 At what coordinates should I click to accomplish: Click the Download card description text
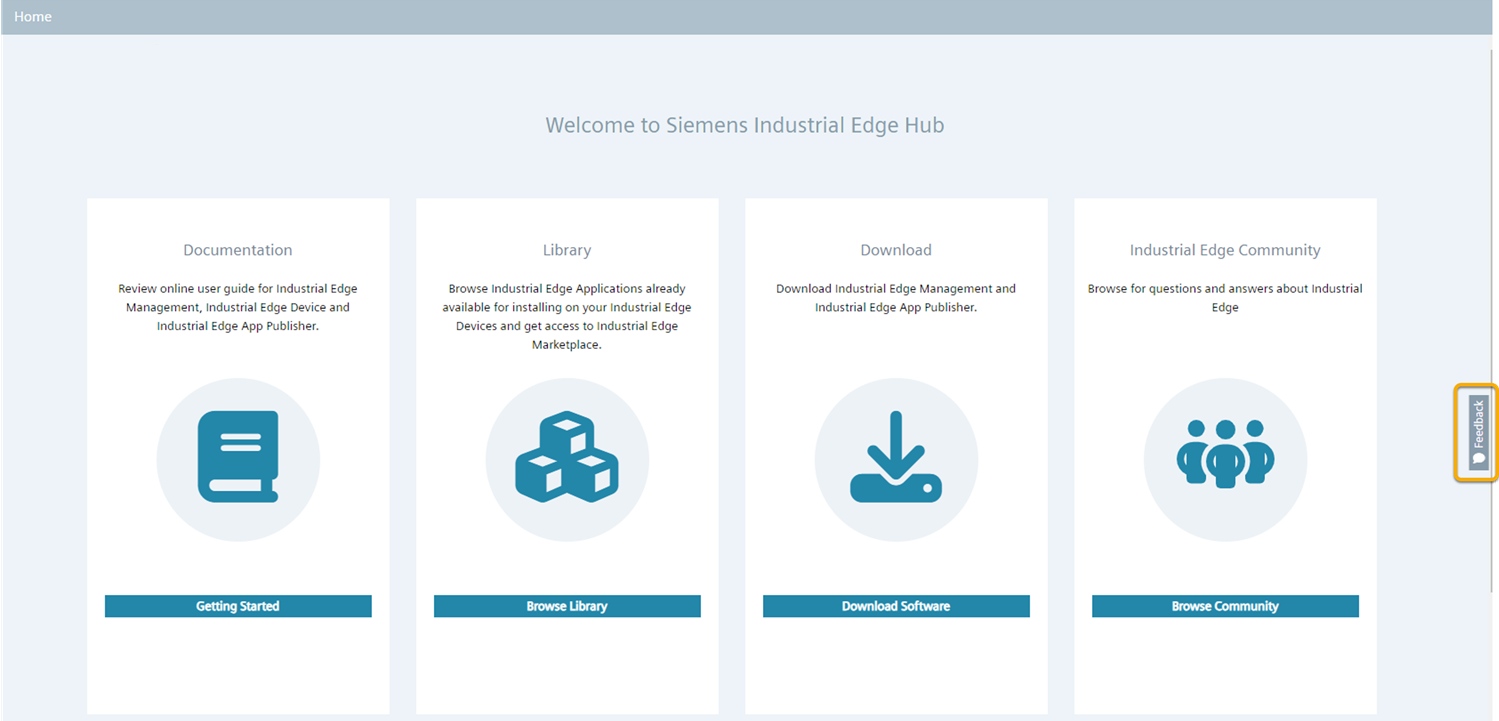pos(895,297)
